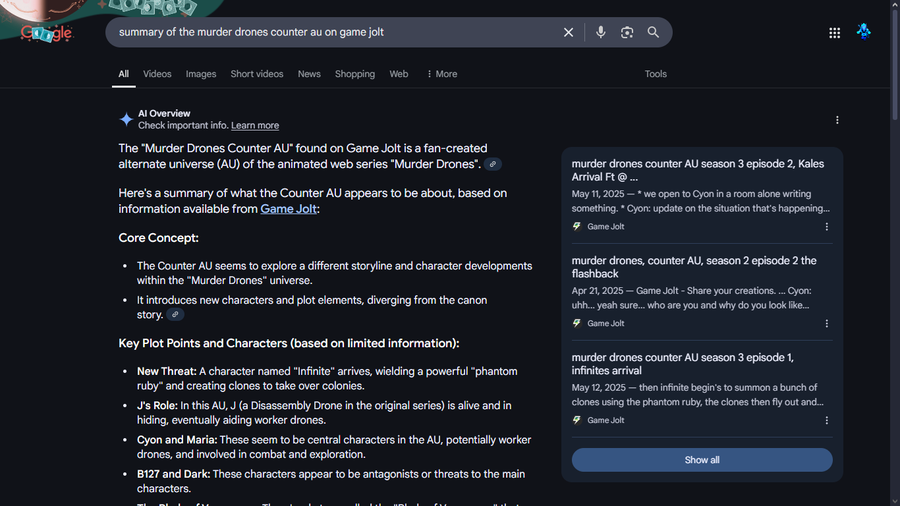Switch to the News tab
Screen dimensions: 900x506
(309, 74)
